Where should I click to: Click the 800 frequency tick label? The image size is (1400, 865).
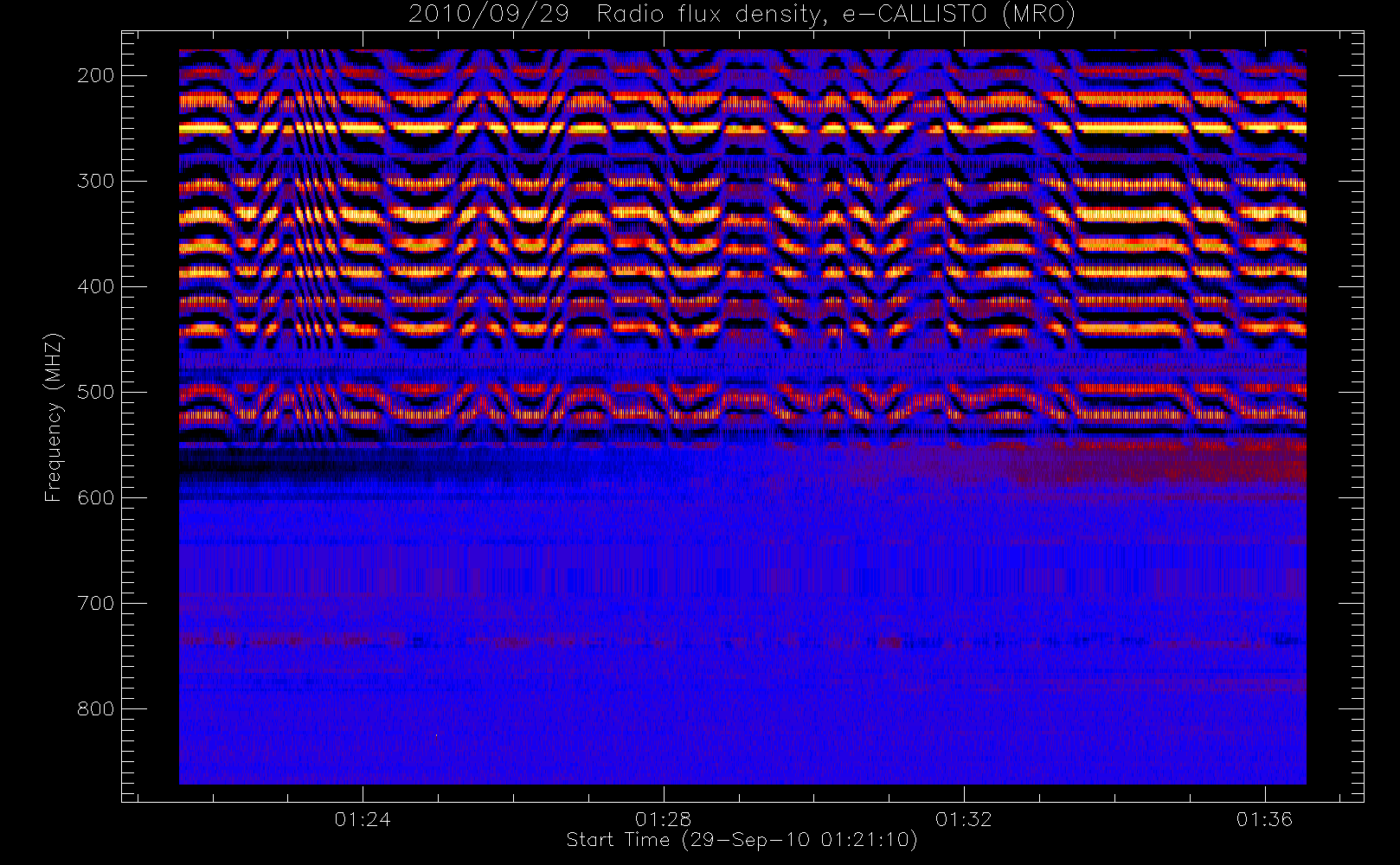click(96, 708)
